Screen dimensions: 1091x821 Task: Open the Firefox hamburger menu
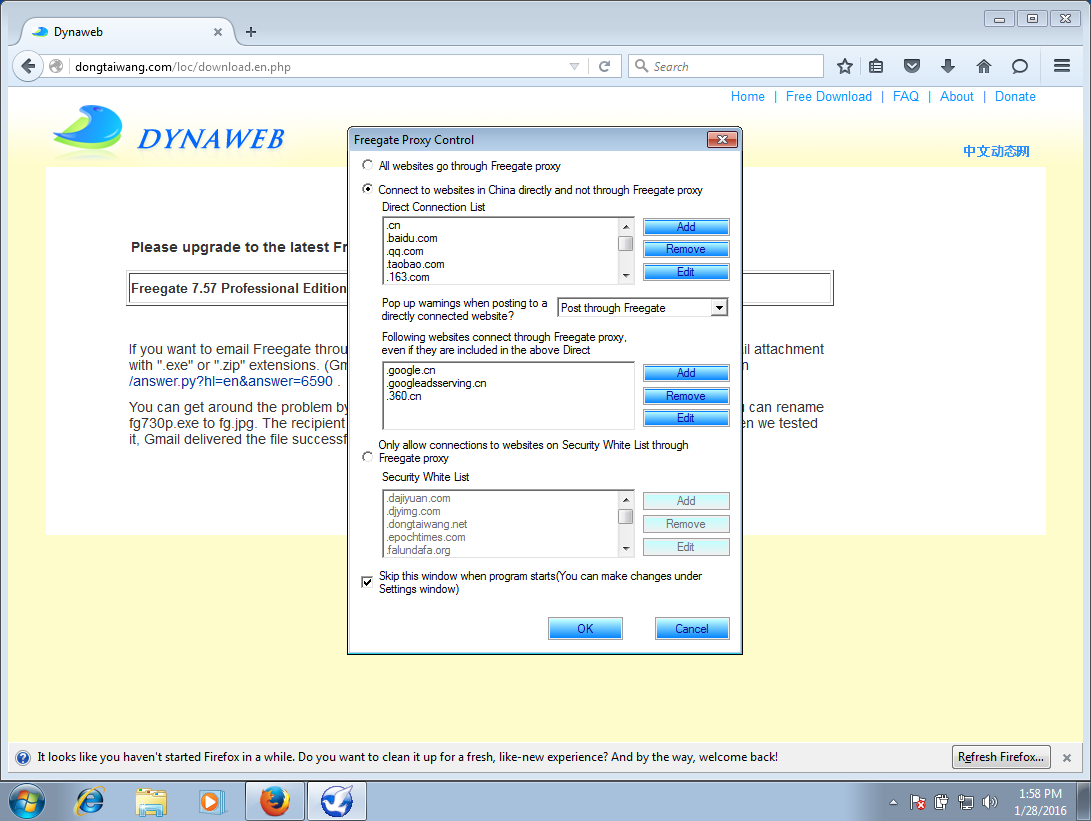pos(1062,66)
